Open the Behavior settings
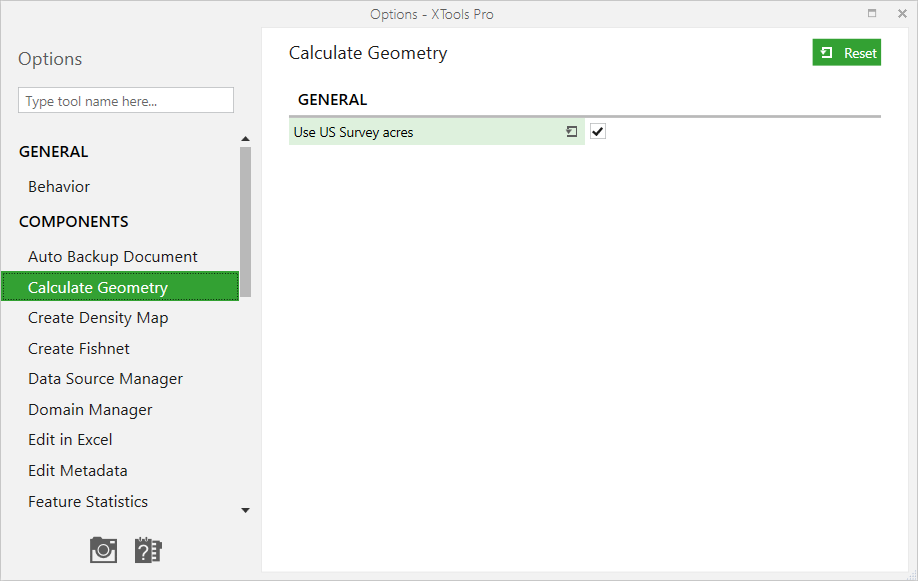This screenshot has height=581, width=918. pos(59,187)
